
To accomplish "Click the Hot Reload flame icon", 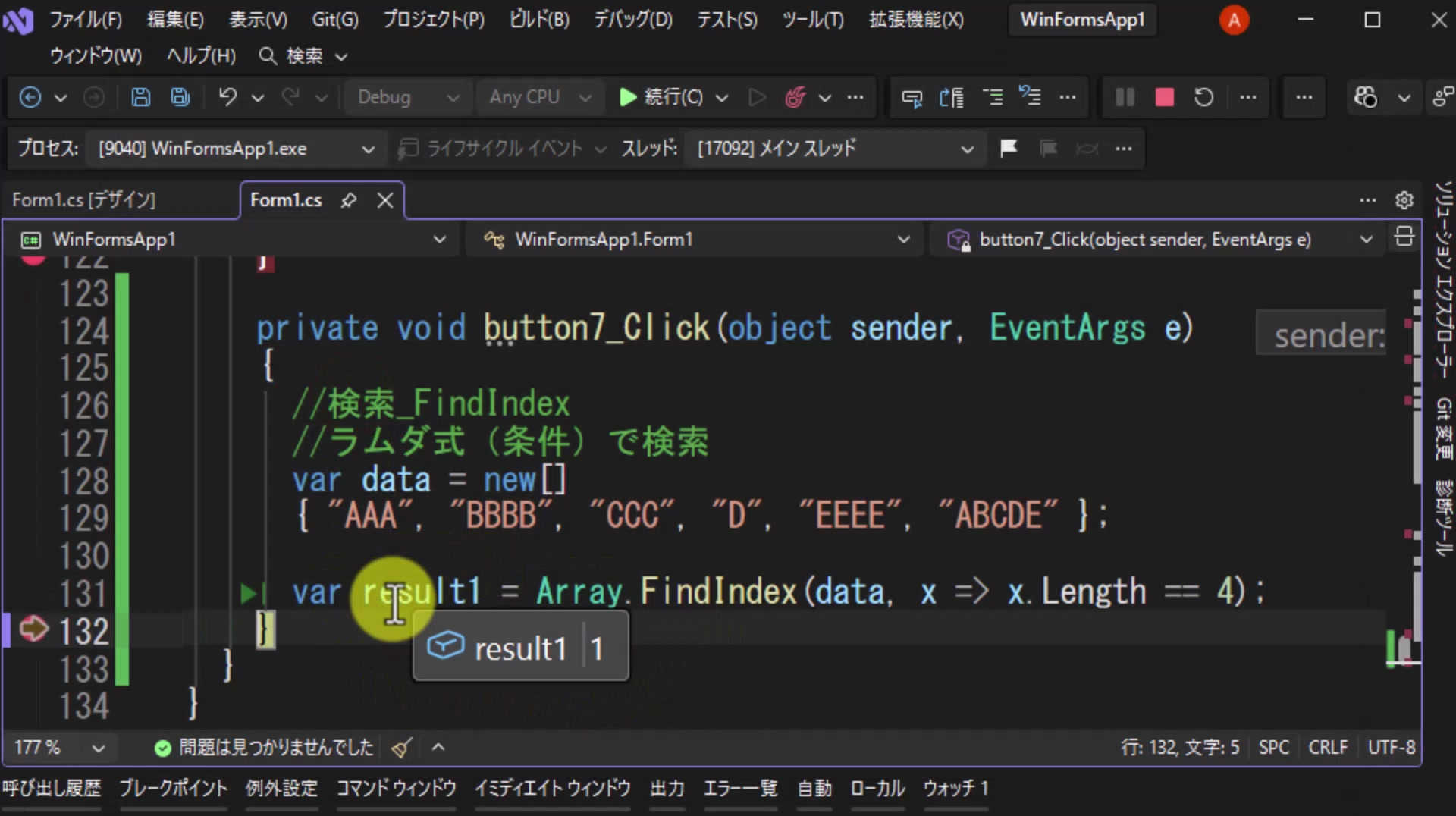I will (795, 97).
